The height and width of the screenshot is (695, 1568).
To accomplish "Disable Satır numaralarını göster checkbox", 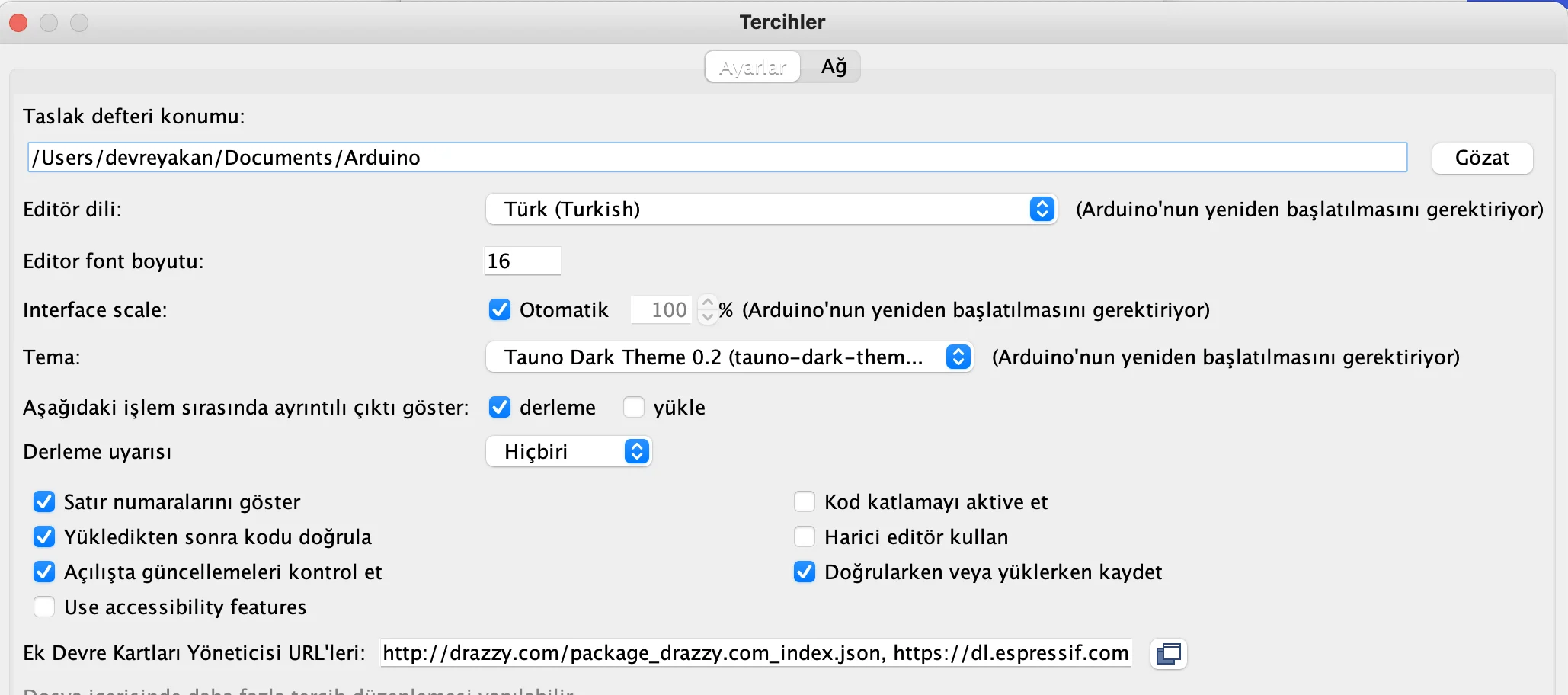I will [44, 501].
